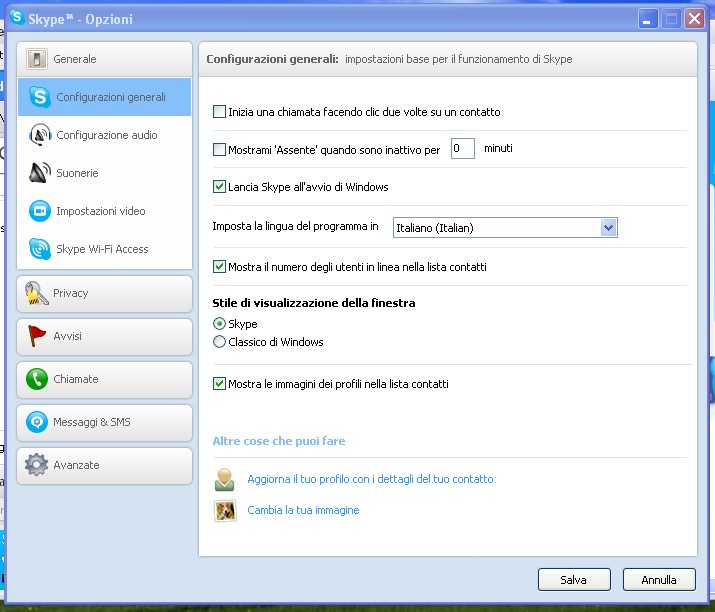
Task: Click the Configurazione audio headset icon
Action: (39, 135)
